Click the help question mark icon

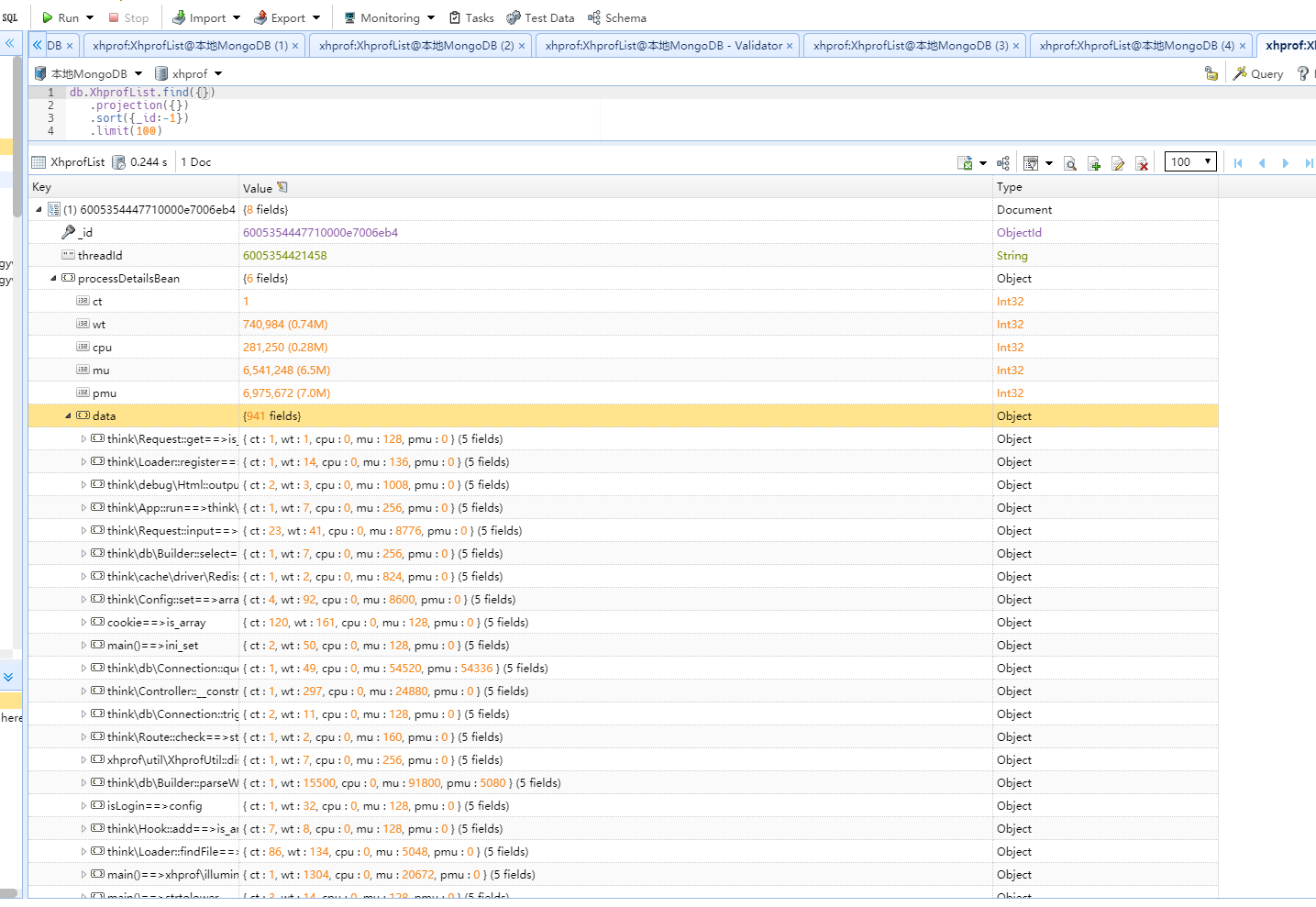(1303, 73)
